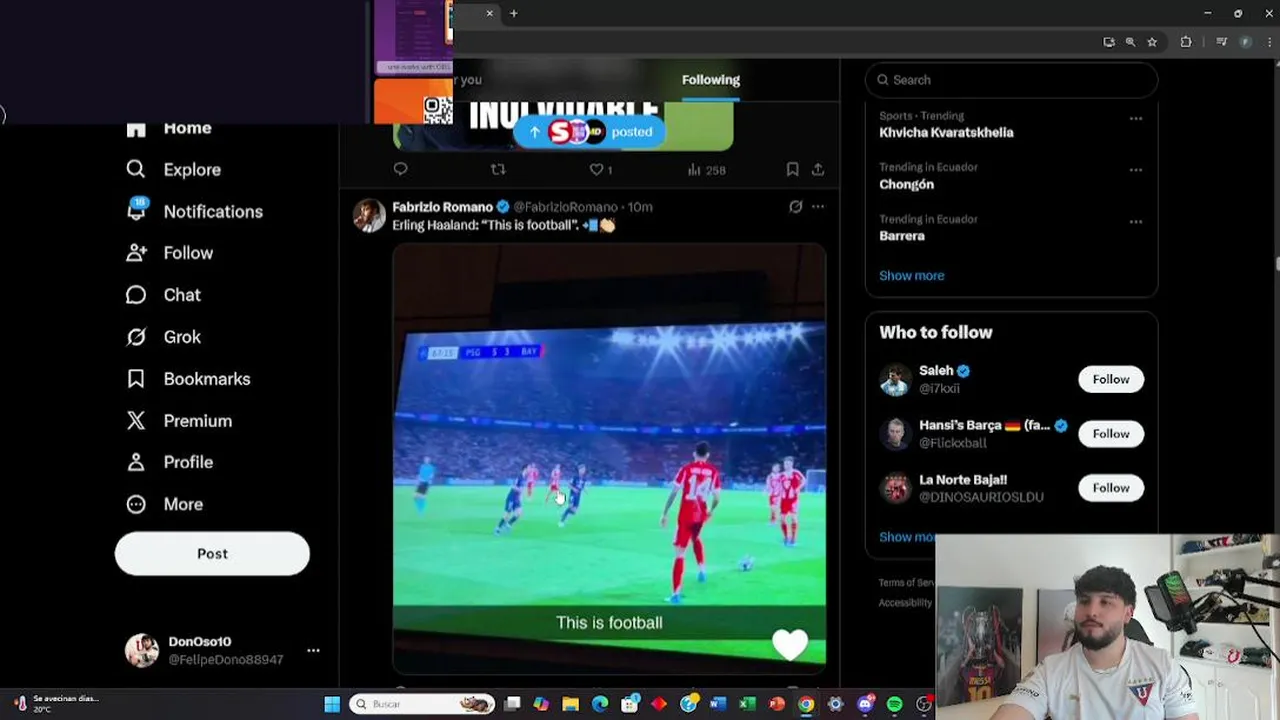Follow the Saleh account
The width and height of the screenshot is (1280, 720).
point(1111,379)
